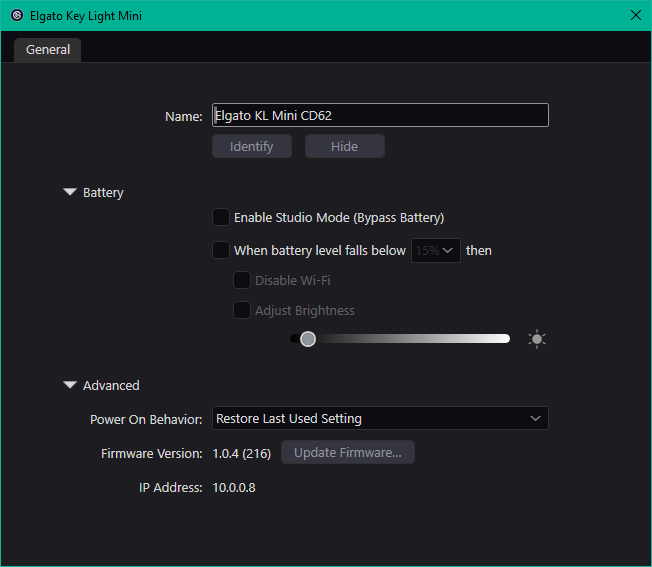The width and height of the screenshot is (652, 567).
Task: Collapse the Advanced section
Action: click(x=70, y=385)
